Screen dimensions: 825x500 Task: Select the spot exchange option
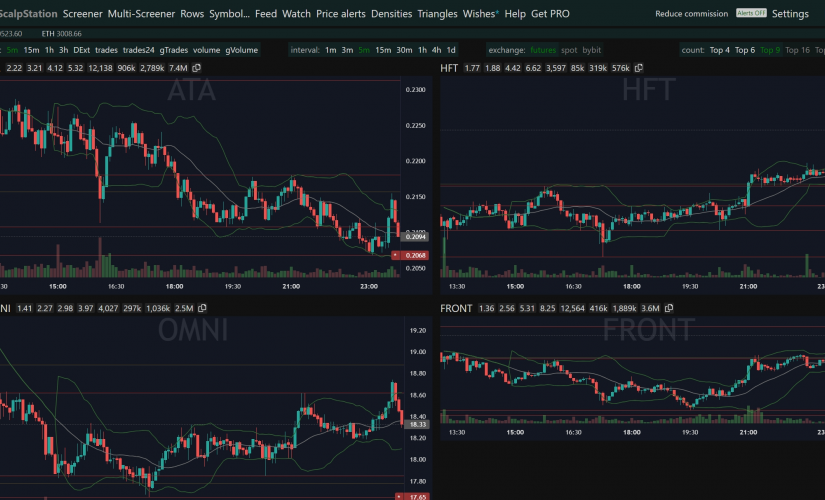569,50
